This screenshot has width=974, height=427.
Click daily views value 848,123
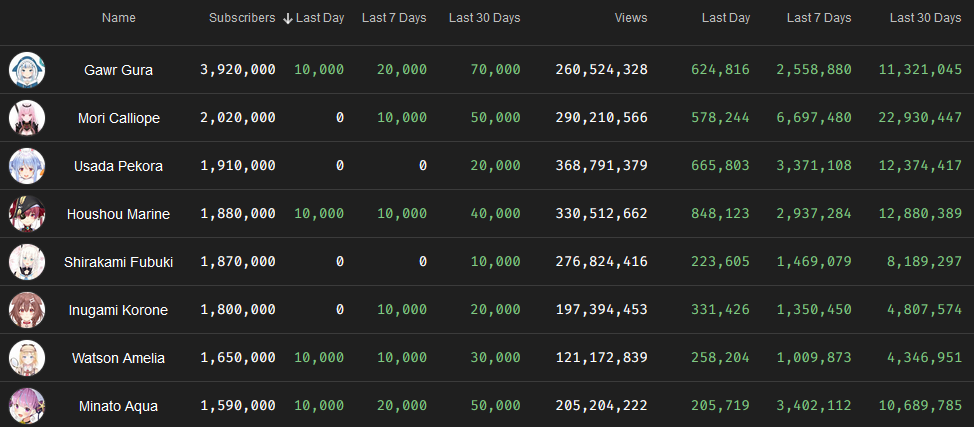(720, 214)
